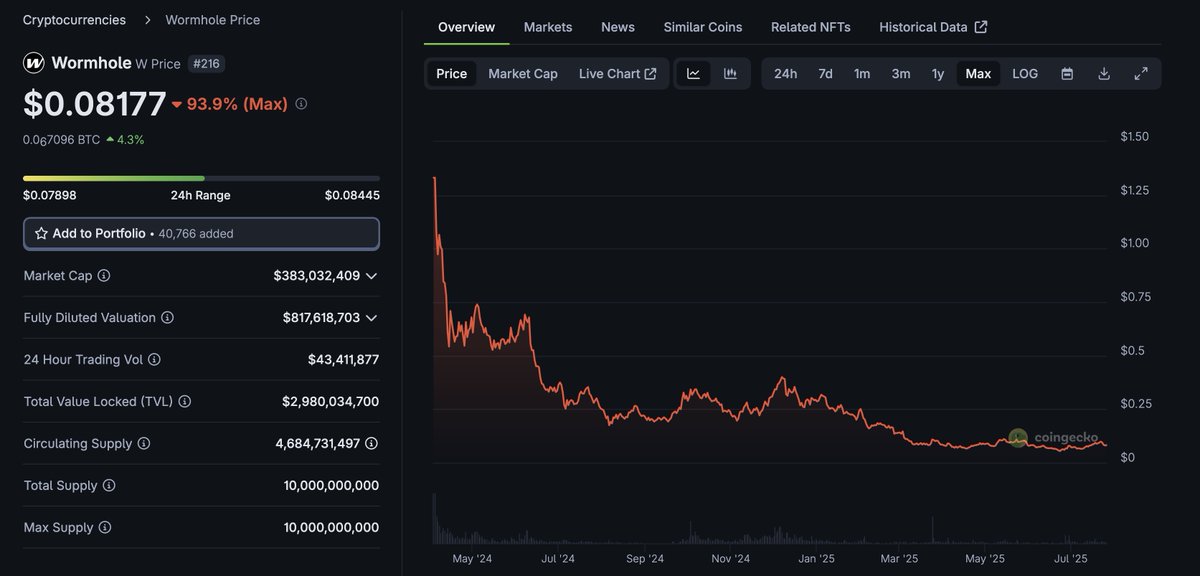Set chart range to 1m

pyautogui.click(x=862, y=73)
